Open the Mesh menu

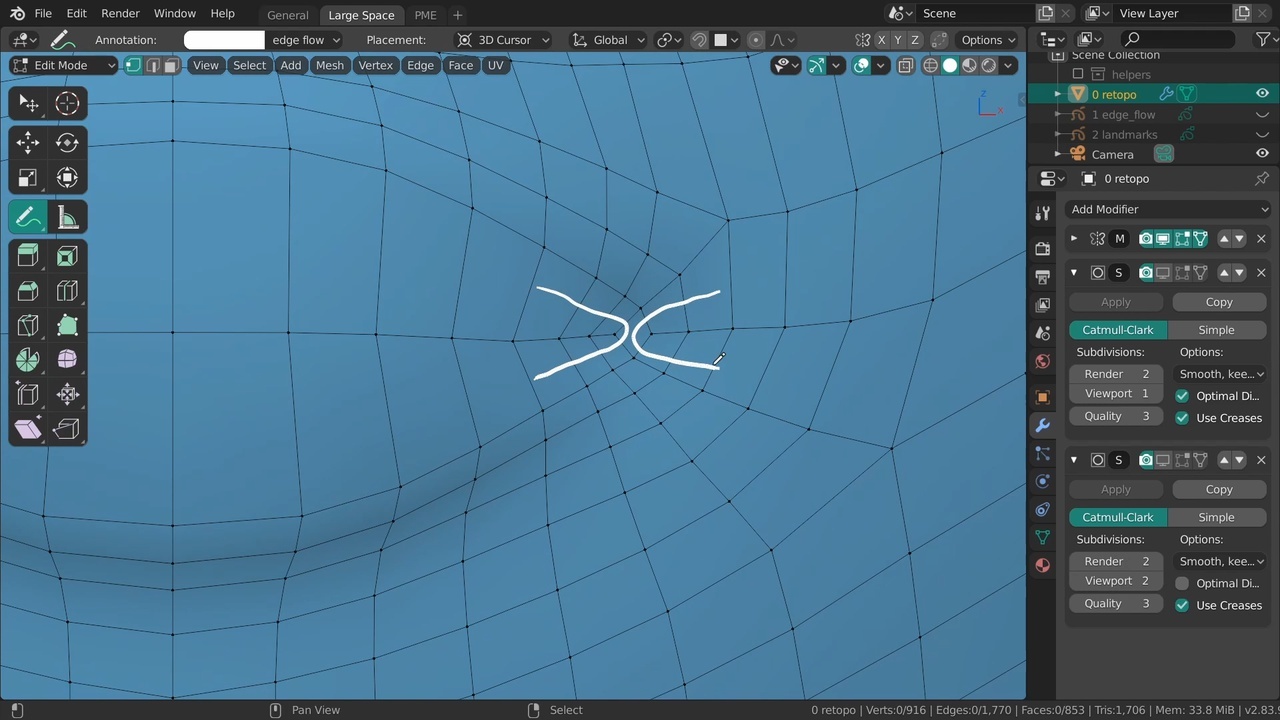pos(329,65)
